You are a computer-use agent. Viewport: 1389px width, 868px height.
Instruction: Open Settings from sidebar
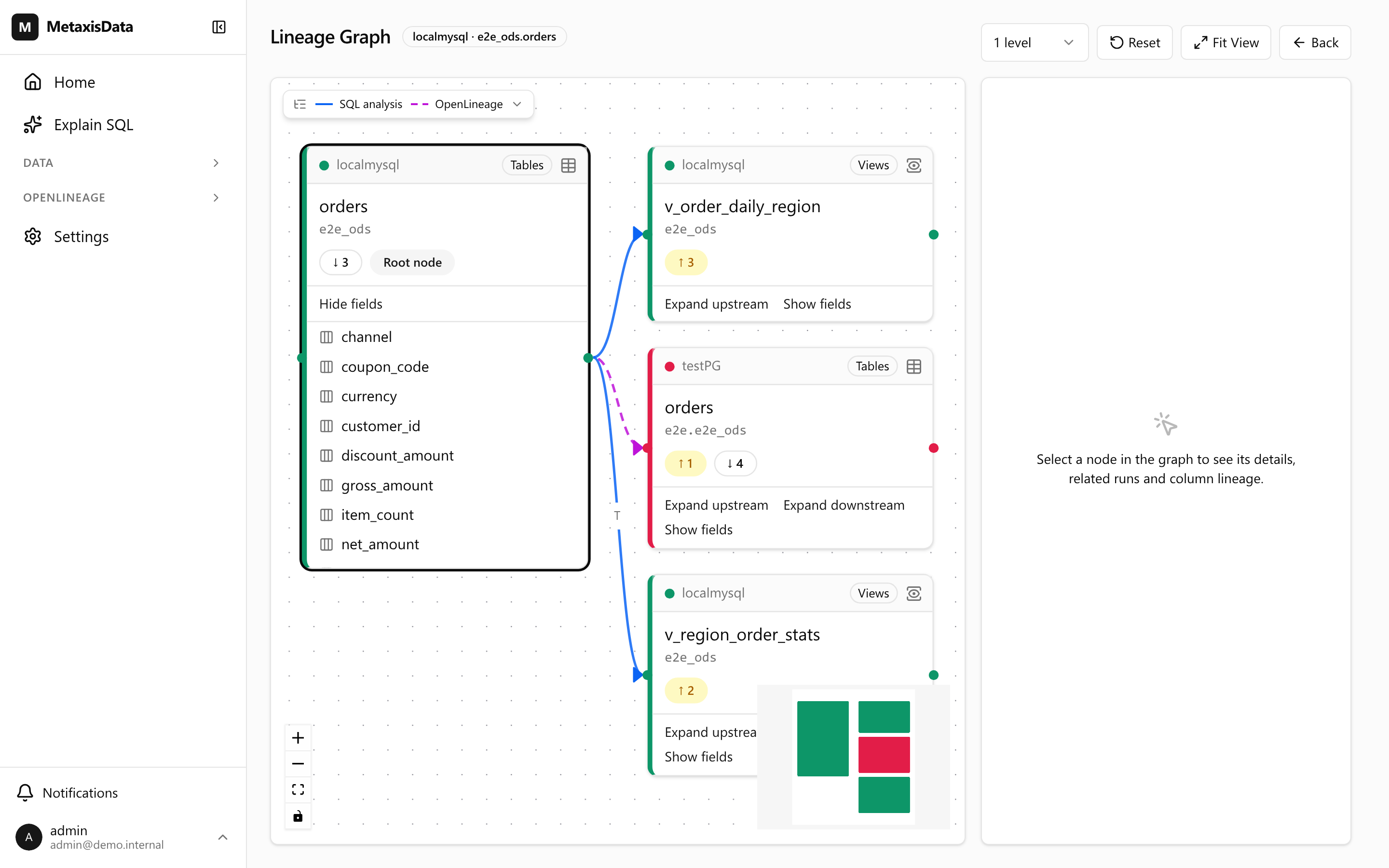[123, 236]
